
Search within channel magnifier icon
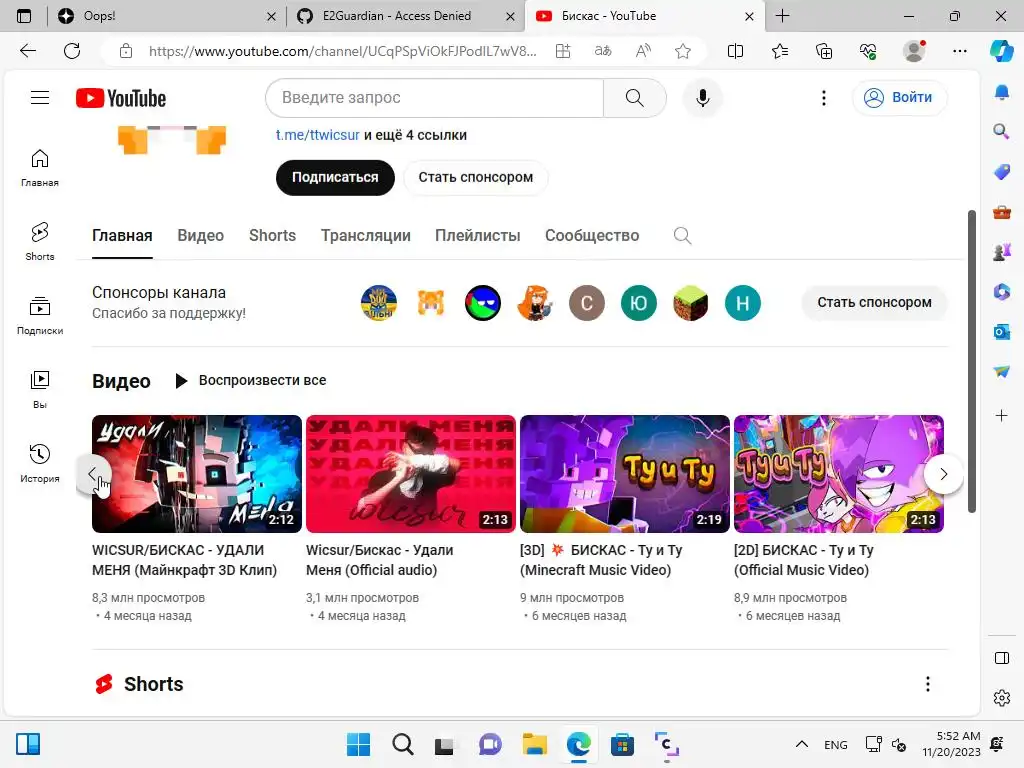[x=682, y=235]
